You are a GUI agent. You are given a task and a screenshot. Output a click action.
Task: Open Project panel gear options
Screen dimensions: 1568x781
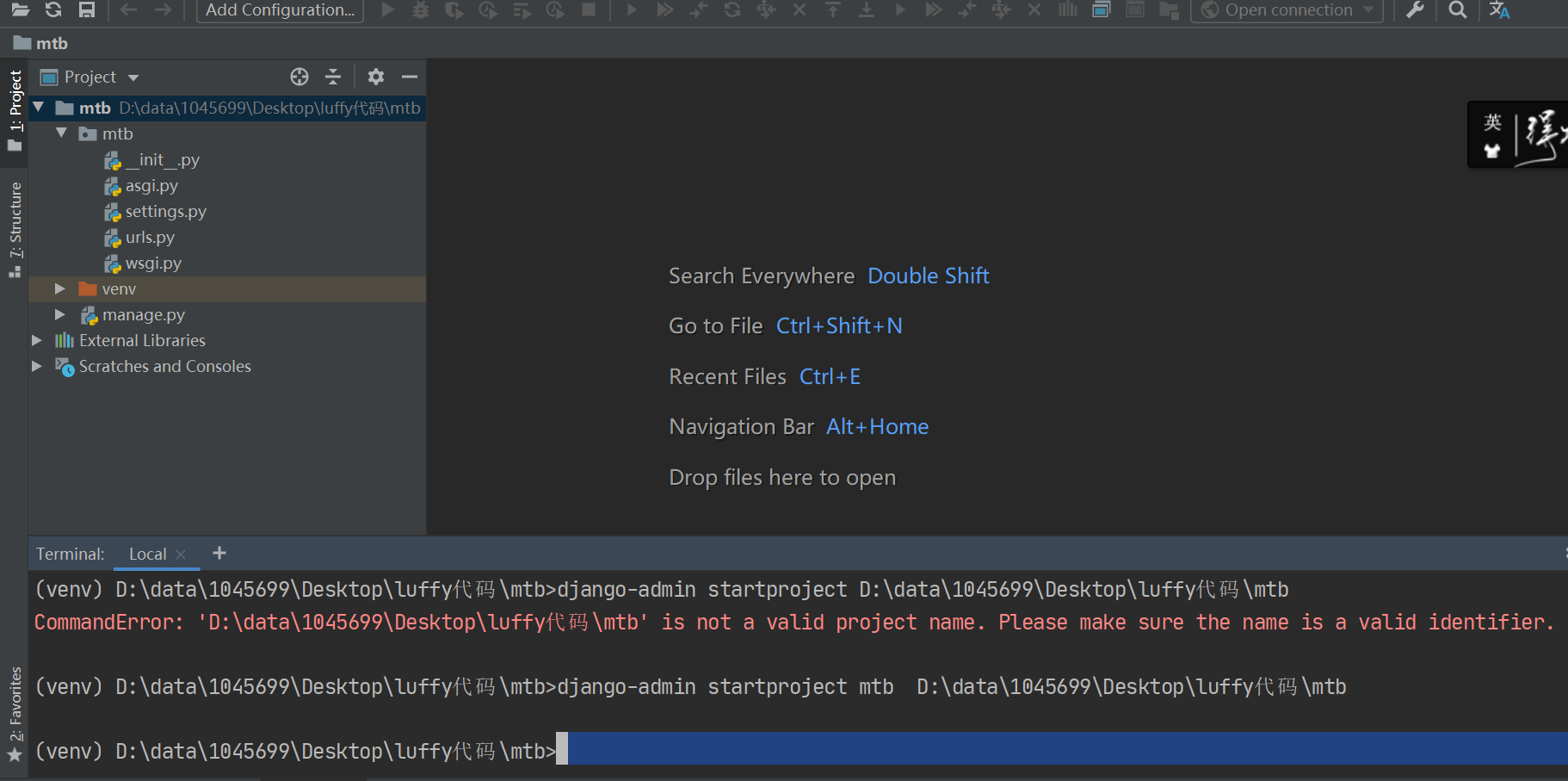coord(376,77)
